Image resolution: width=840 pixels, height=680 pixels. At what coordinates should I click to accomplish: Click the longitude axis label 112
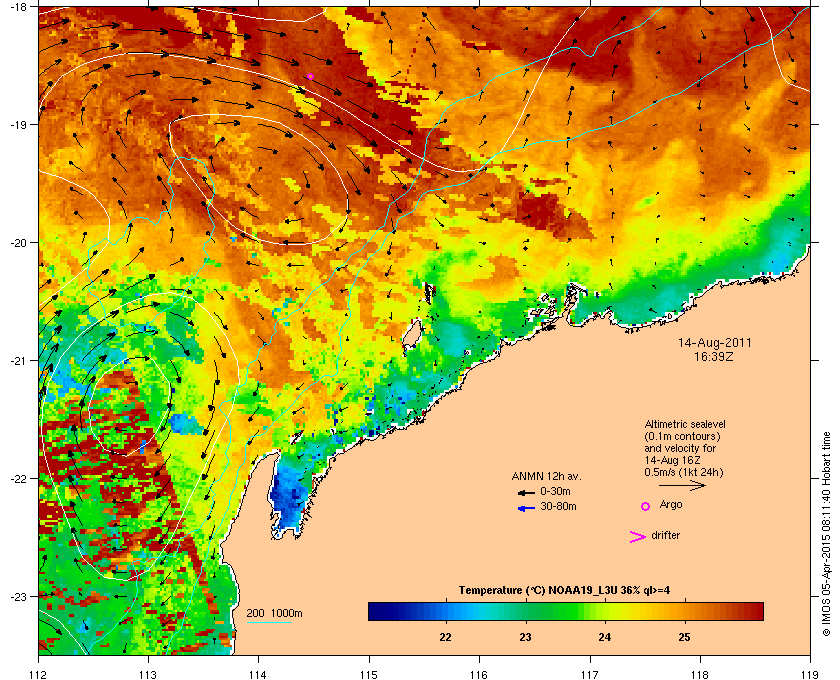(39, 675)
